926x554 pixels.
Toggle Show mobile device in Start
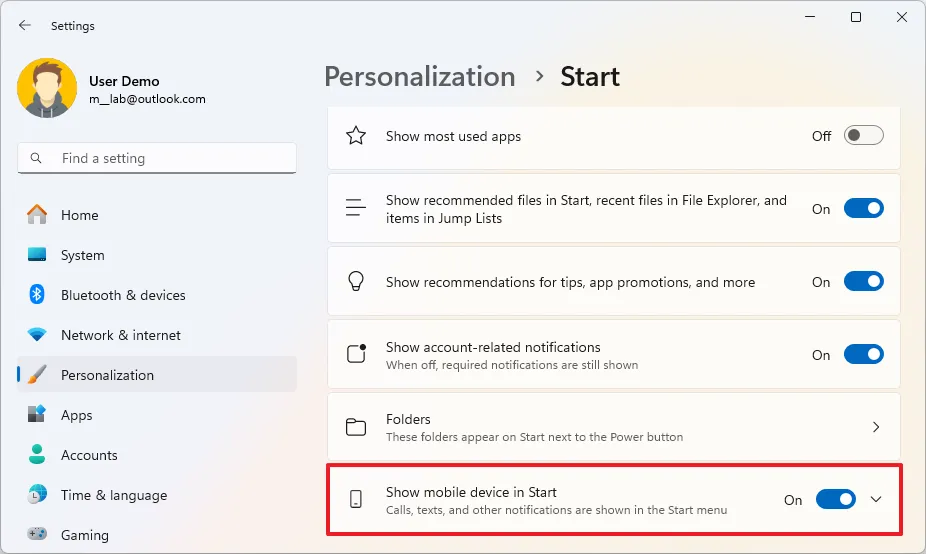tap(836, 500)
